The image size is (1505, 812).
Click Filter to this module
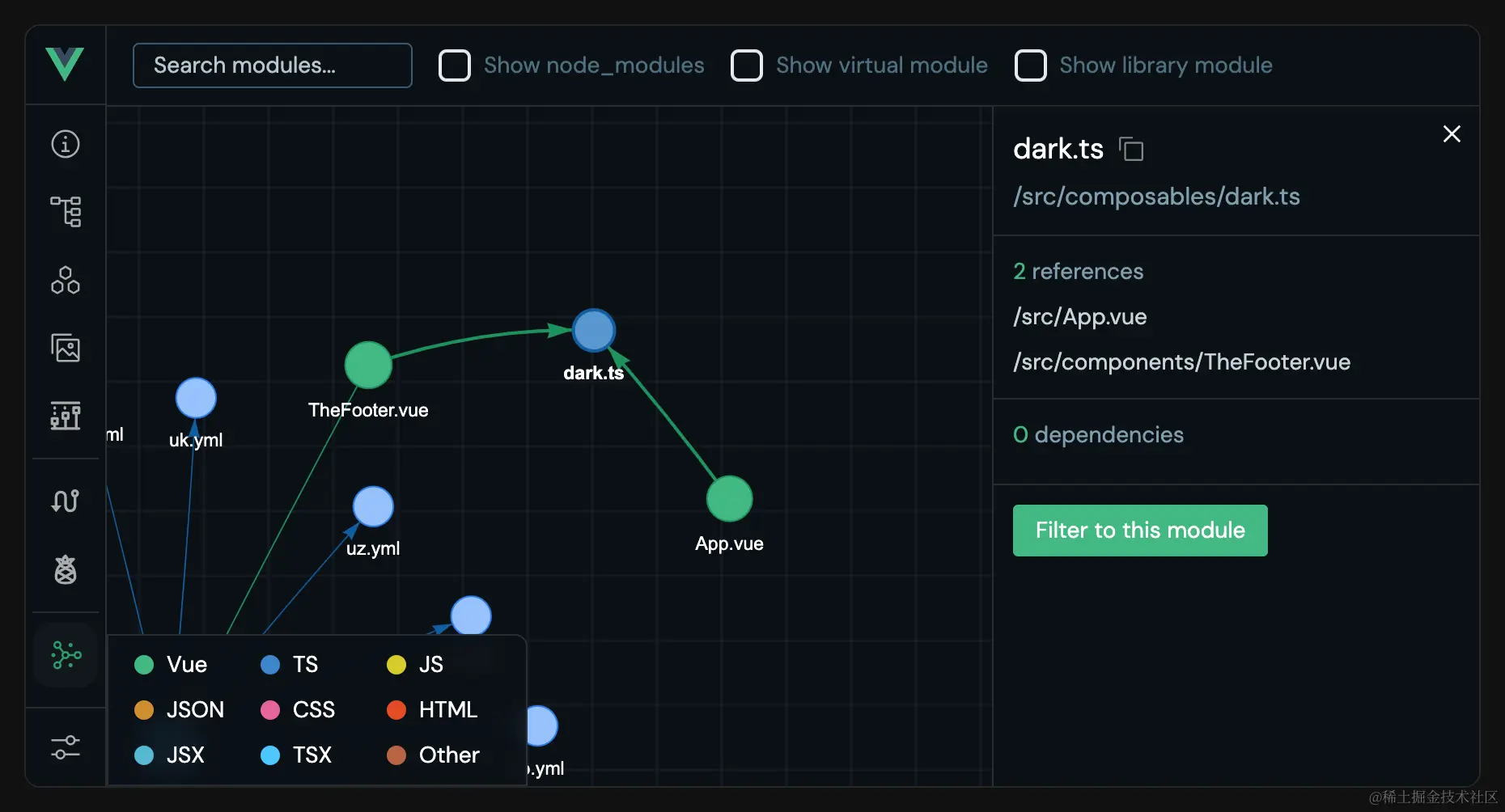[x=1139, y=531]
